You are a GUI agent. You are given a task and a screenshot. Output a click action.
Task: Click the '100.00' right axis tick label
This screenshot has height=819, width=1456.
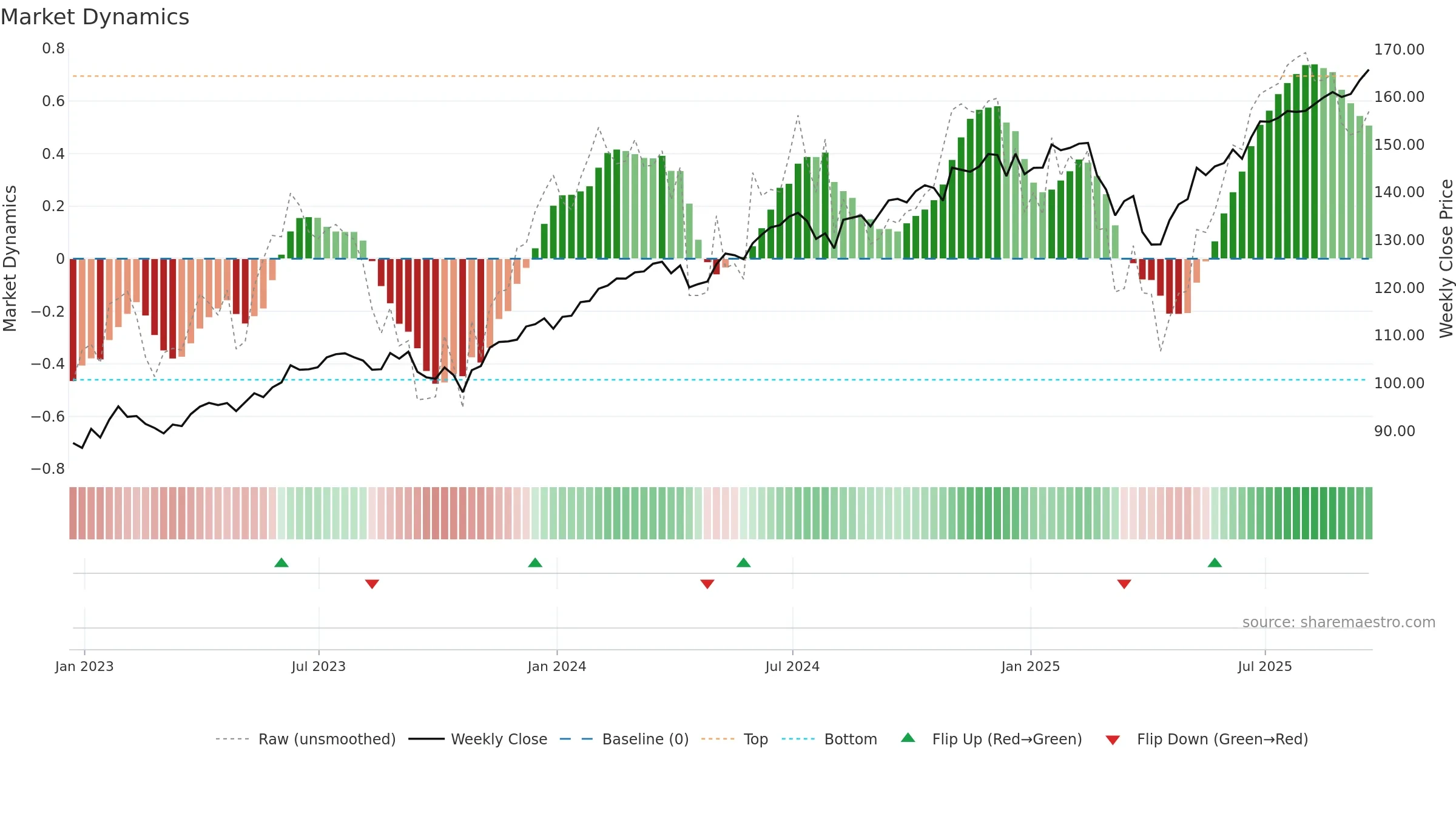(1399, 383)
